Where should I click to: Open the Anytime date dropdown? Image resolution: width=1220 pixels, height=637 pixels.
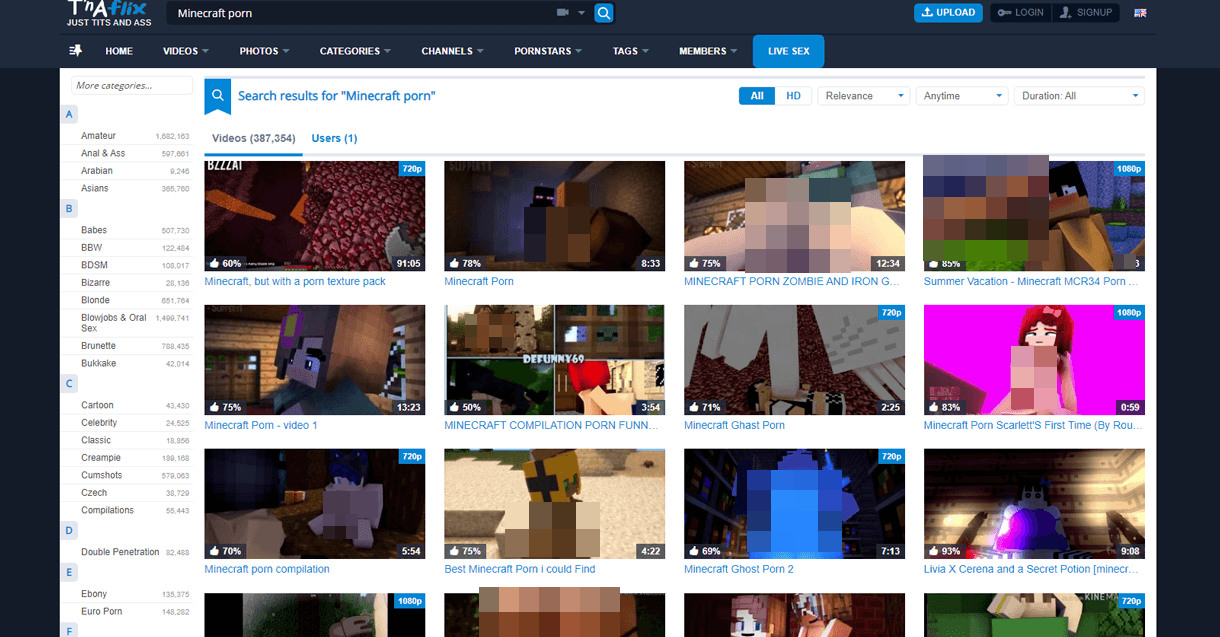962,96
